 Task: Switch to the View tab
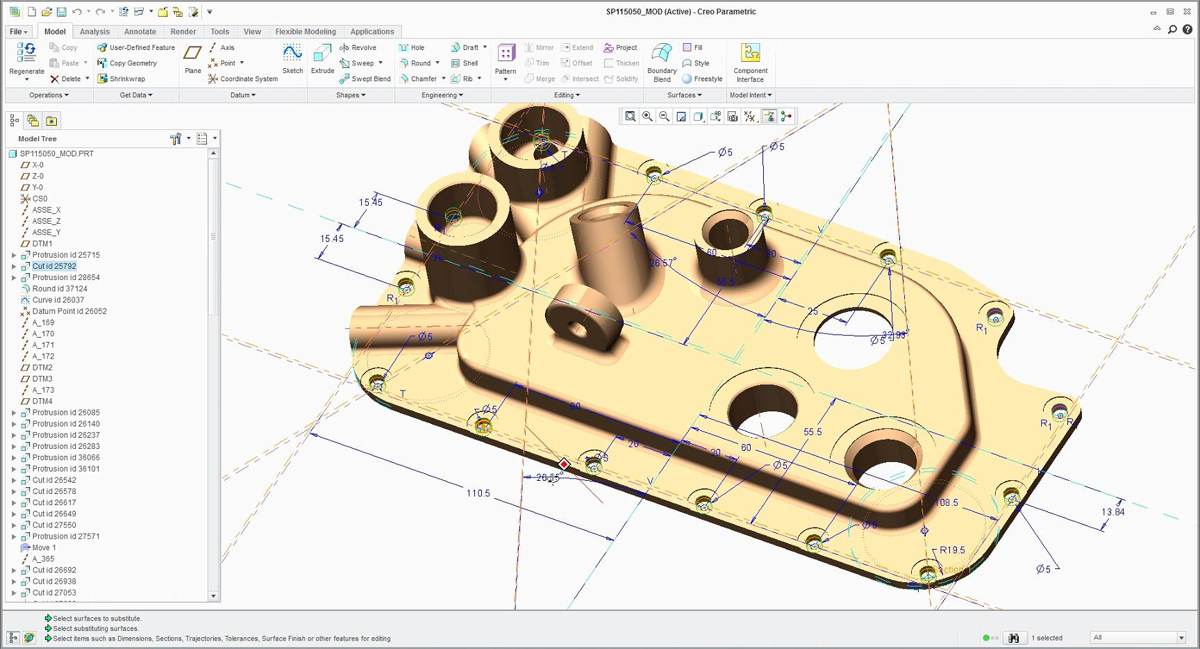[252, 31]
